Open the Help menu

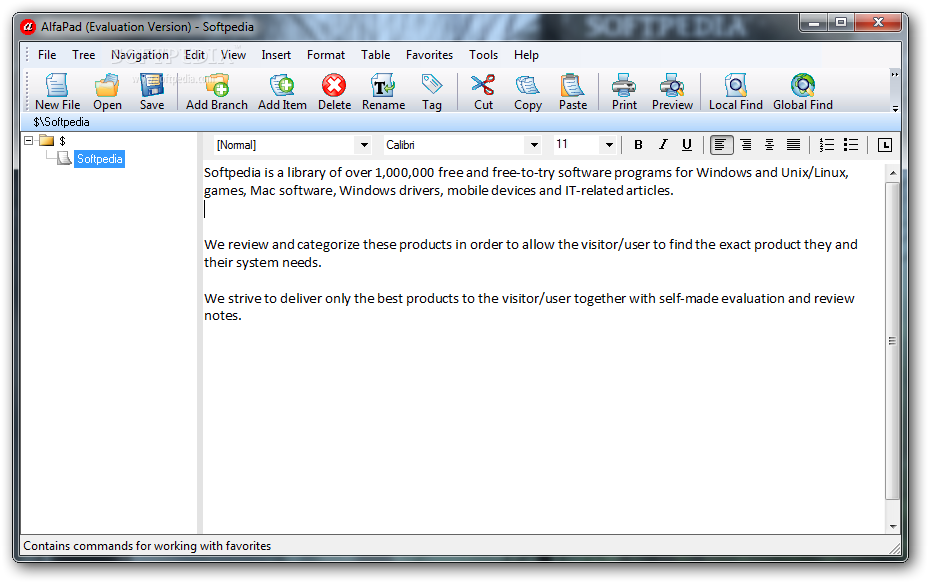click(x=526, y=55)
